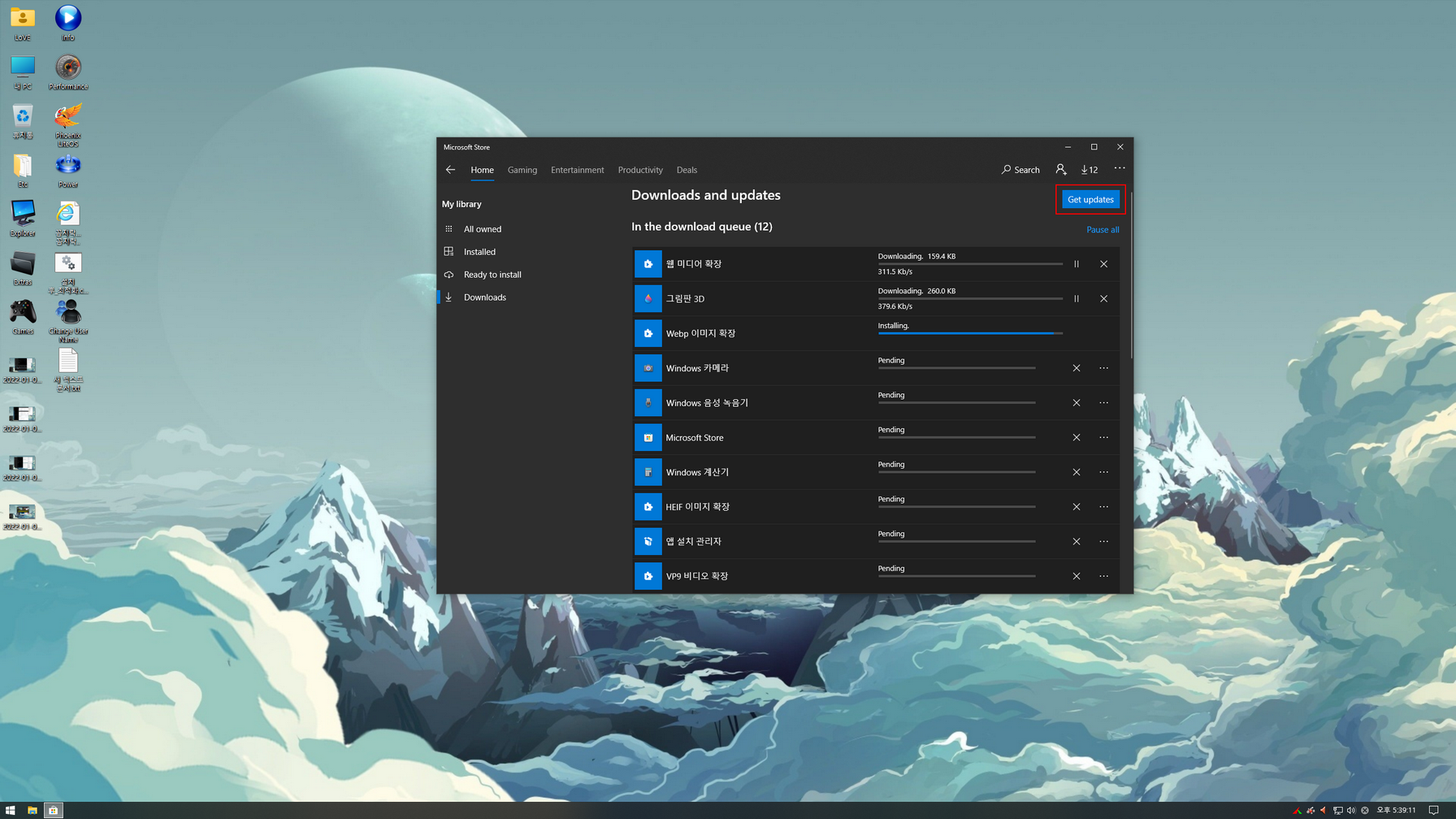This screenshot has height=819, width=1456.
Task: Click the Windows 음성 녹음기 app icon
Action: tap(648, 403)
